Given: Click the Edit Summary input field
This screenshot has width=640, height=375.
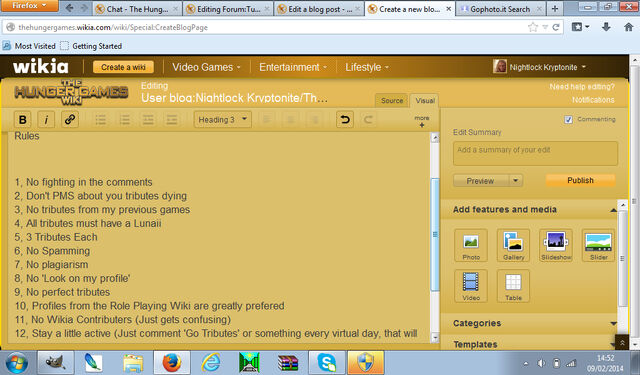Looking at the screenshot, I should 535,153.
